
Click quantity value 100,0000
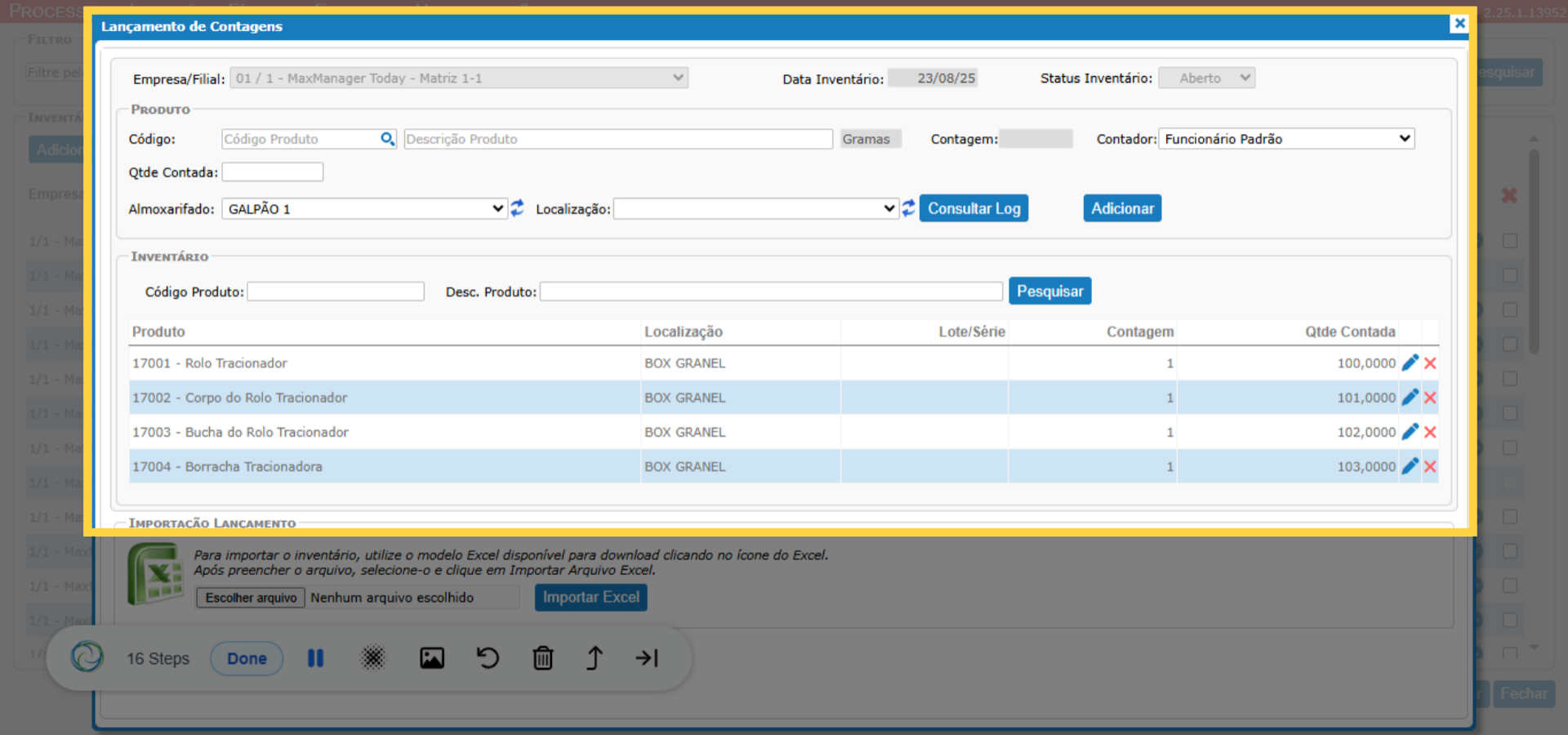tap(1366, 363)
